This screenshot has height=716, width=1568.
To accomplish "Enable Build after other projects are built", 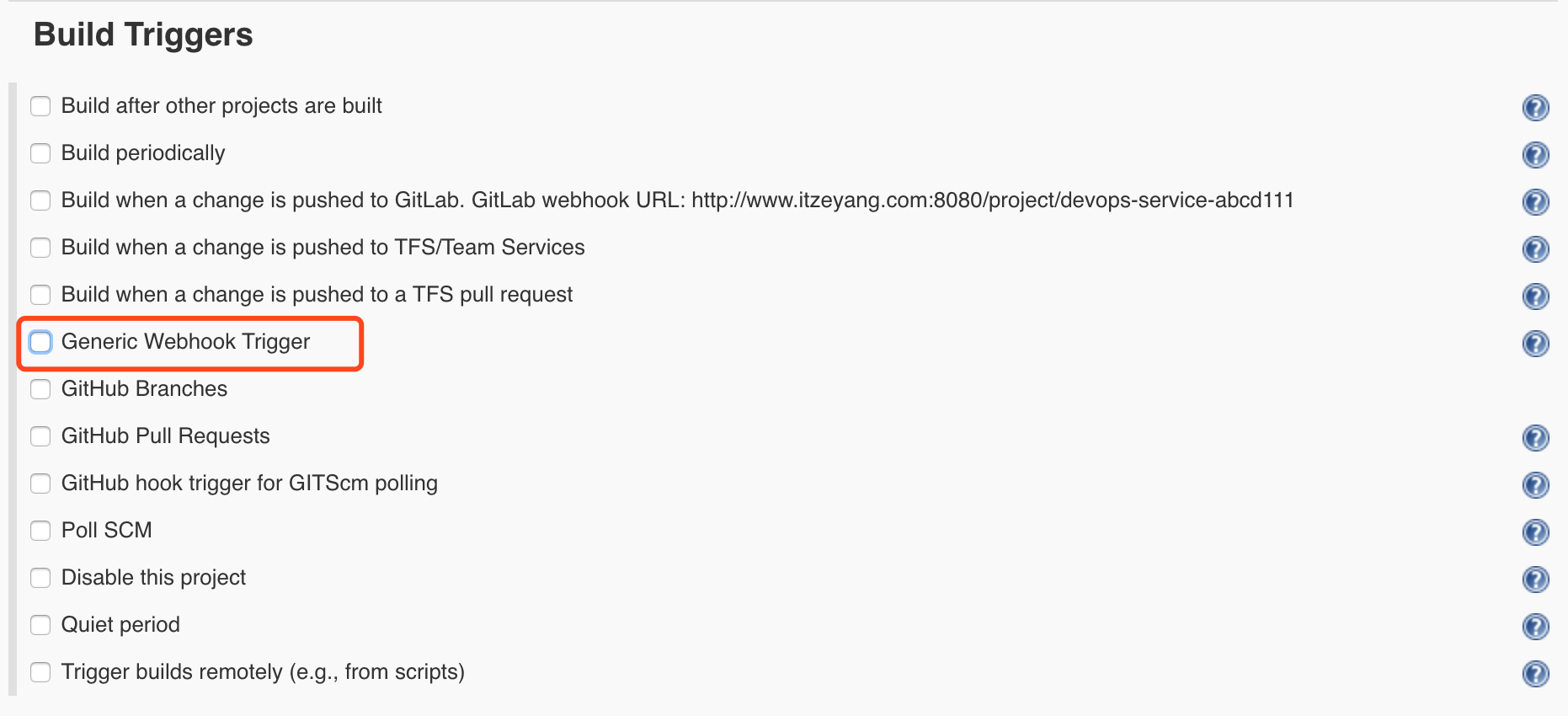I will [40, 106].
